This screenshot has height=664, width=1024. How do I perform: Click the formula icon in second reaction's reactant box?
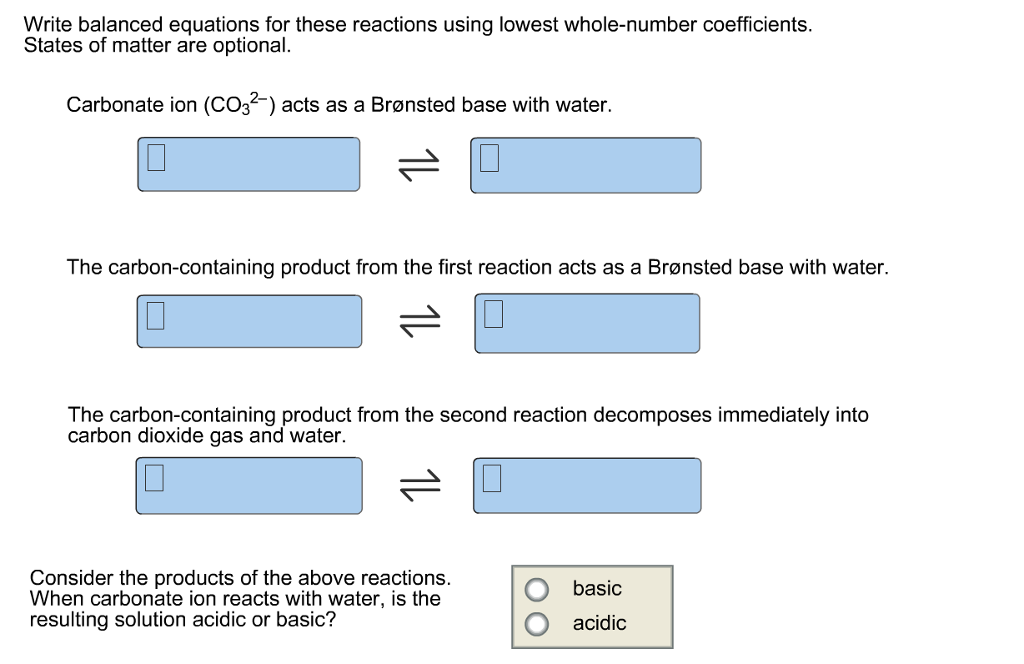coord(155,313)
